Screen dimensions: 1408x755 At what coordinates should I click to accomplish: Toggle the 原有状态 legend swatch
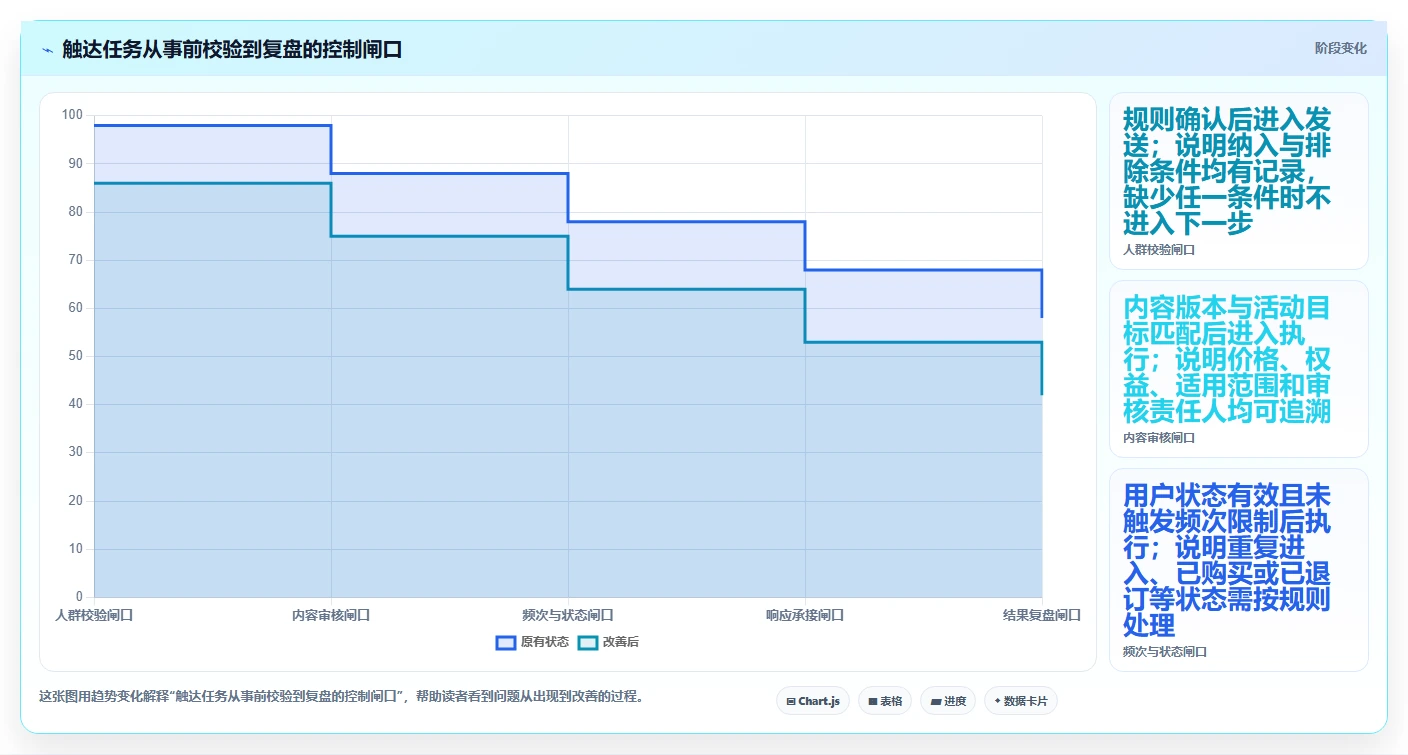[506, 642]
